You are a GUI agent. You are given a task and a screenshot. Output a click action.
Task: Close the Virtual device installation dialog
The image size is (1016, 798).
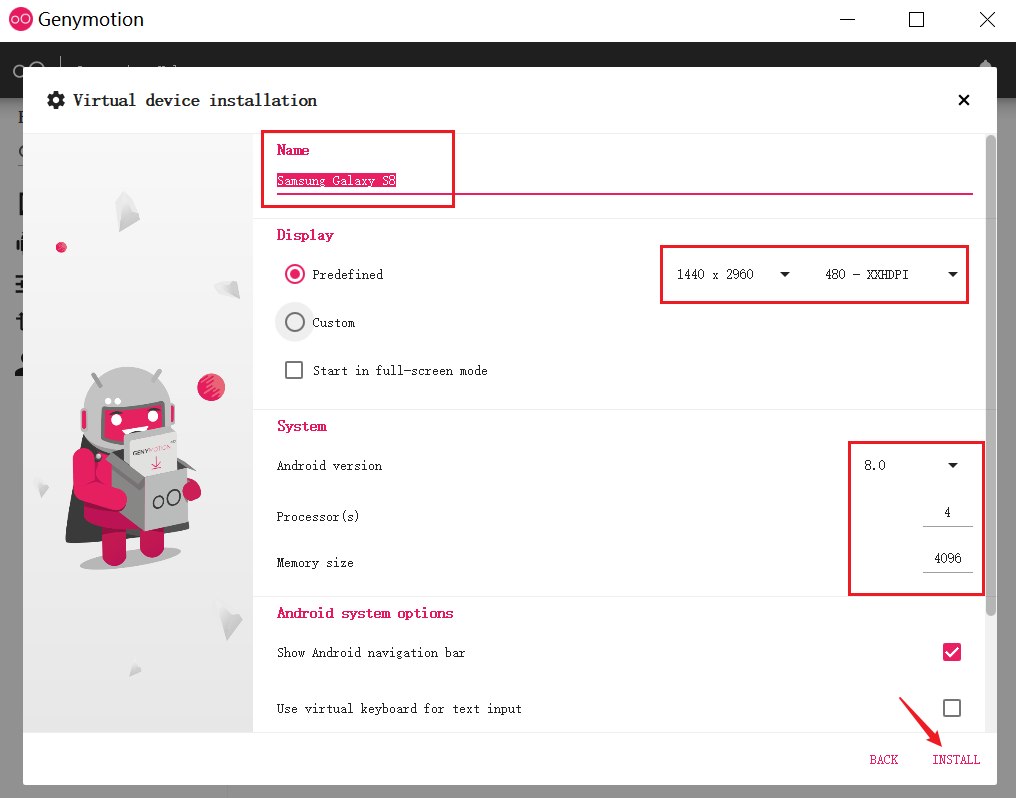[x=964, y=100]
